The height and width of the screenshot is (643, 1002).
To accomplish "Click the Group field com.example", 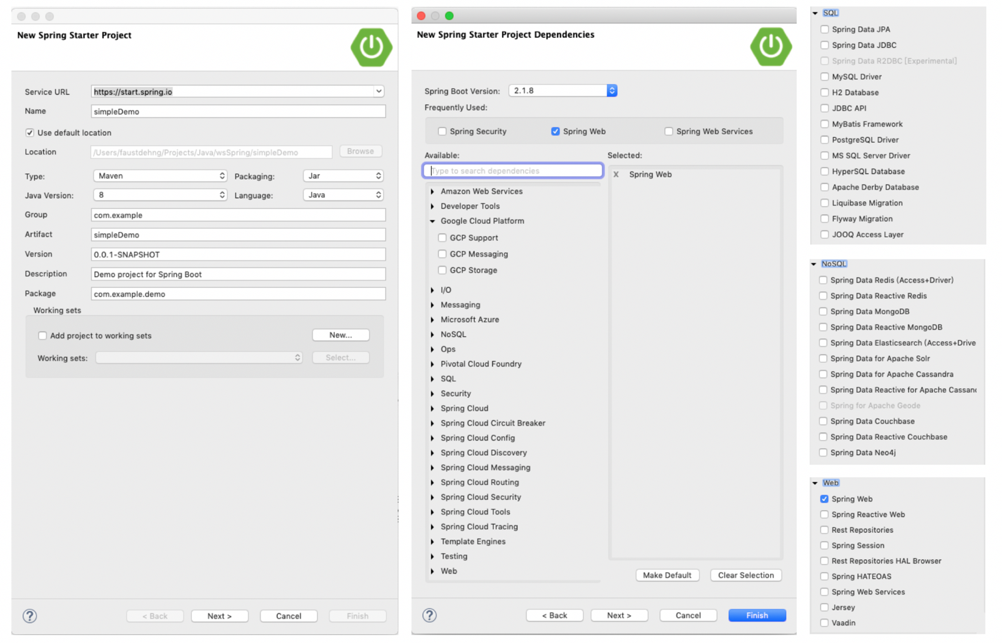I will pos(238,215).
